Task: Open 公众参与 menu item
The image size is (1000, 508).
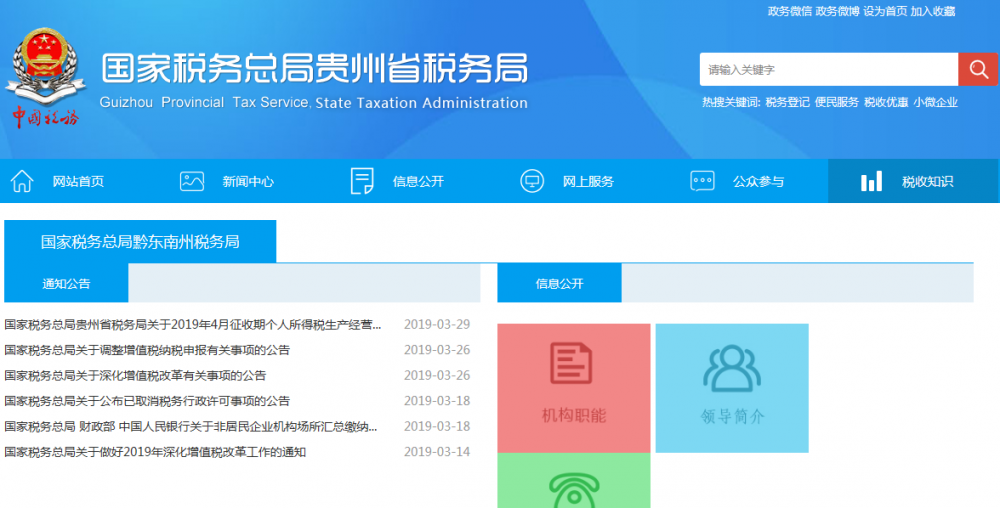Action: coord(758,182)
